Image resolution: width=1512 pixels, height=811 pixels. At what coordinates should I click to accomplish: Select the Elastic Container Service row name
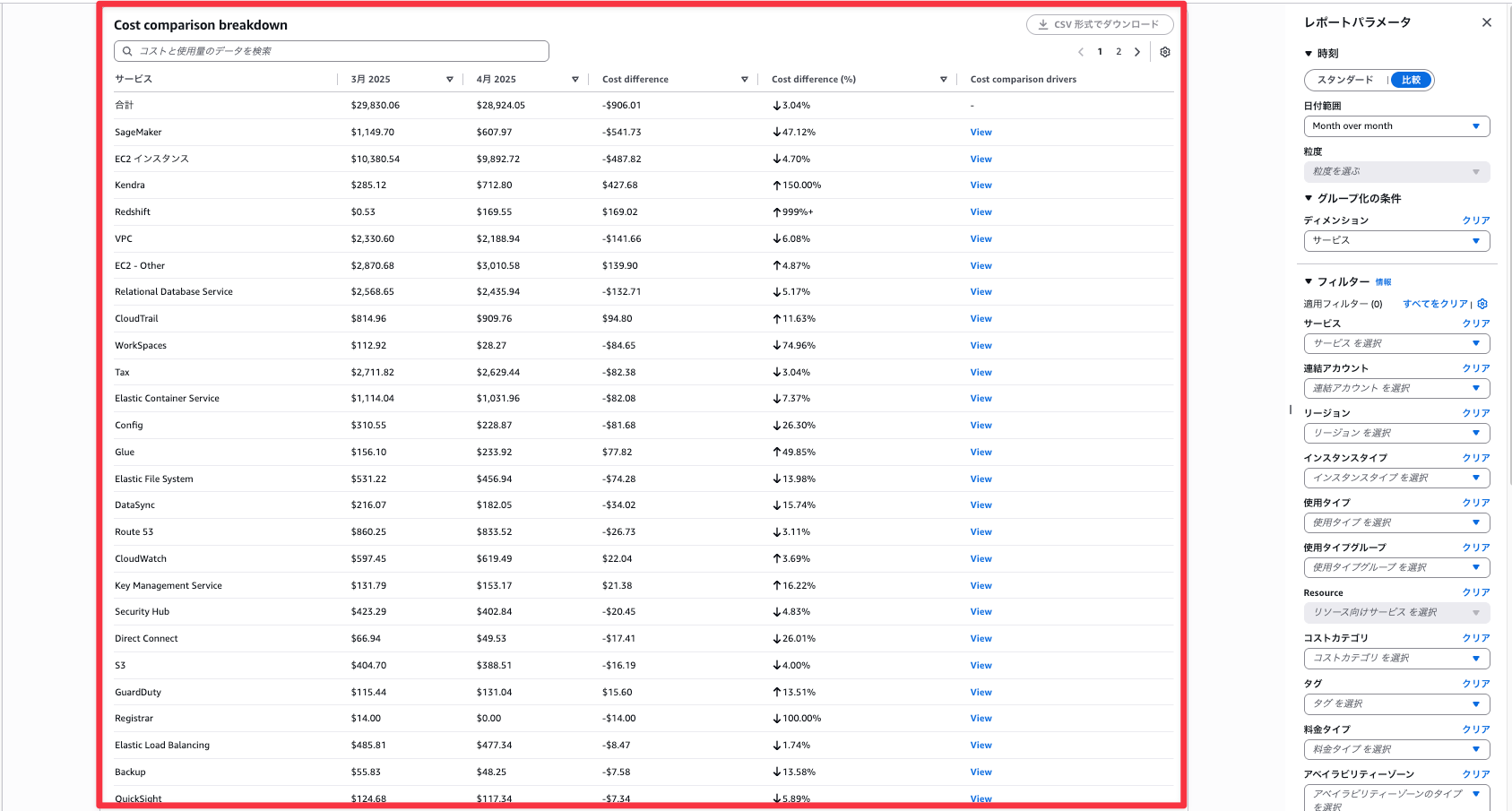click(167, 399)
